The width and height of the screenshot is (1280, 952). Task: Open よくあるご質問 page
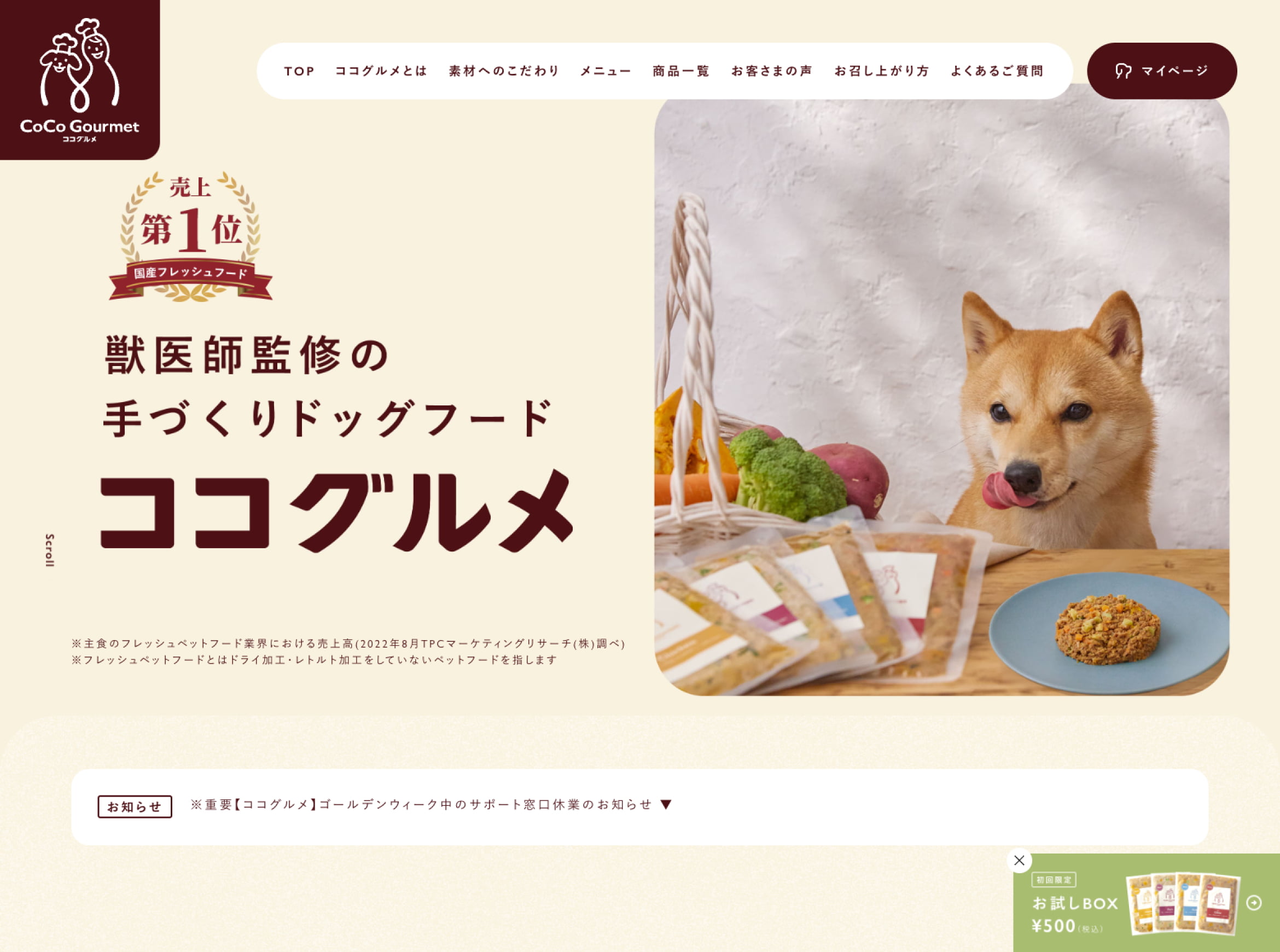point(997,71)
